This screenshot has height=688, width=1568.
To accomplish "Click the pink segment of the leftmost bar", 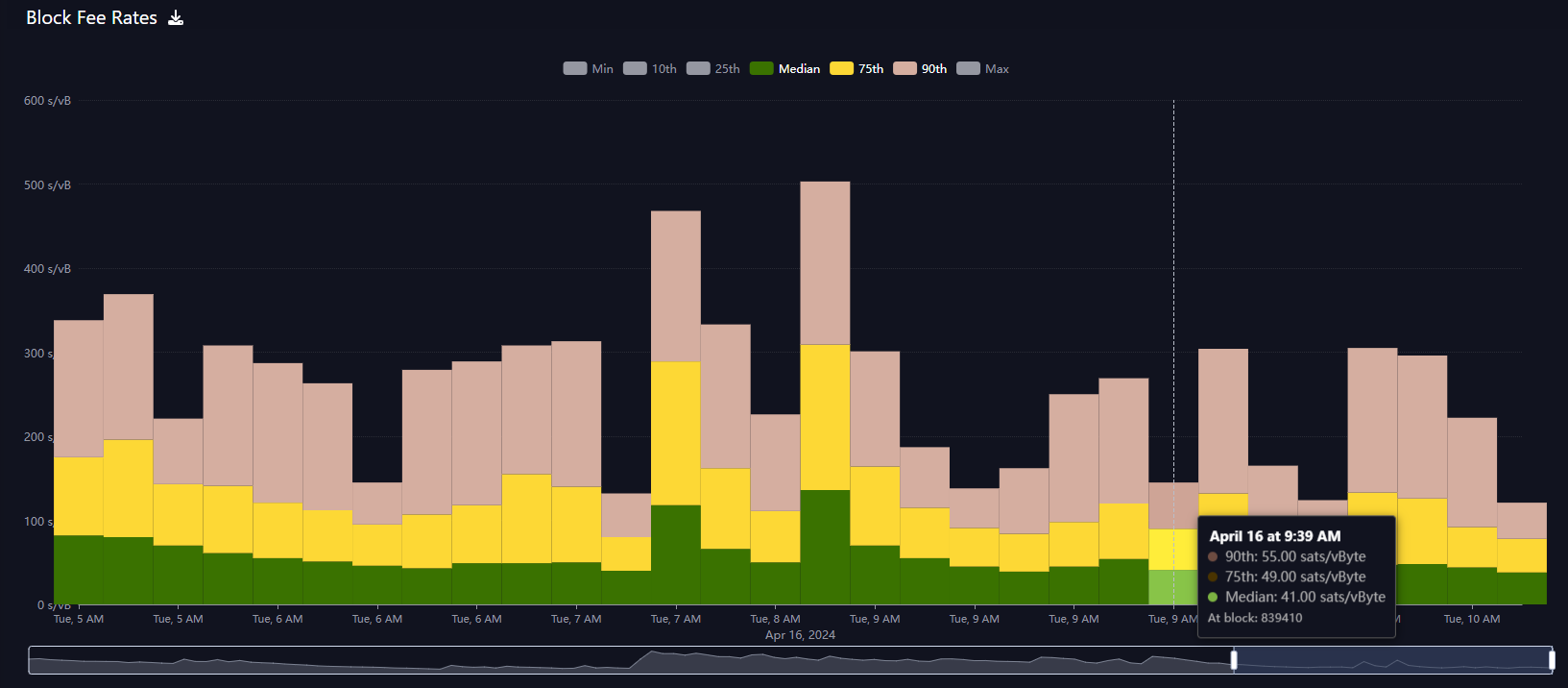I will (79, 388).
